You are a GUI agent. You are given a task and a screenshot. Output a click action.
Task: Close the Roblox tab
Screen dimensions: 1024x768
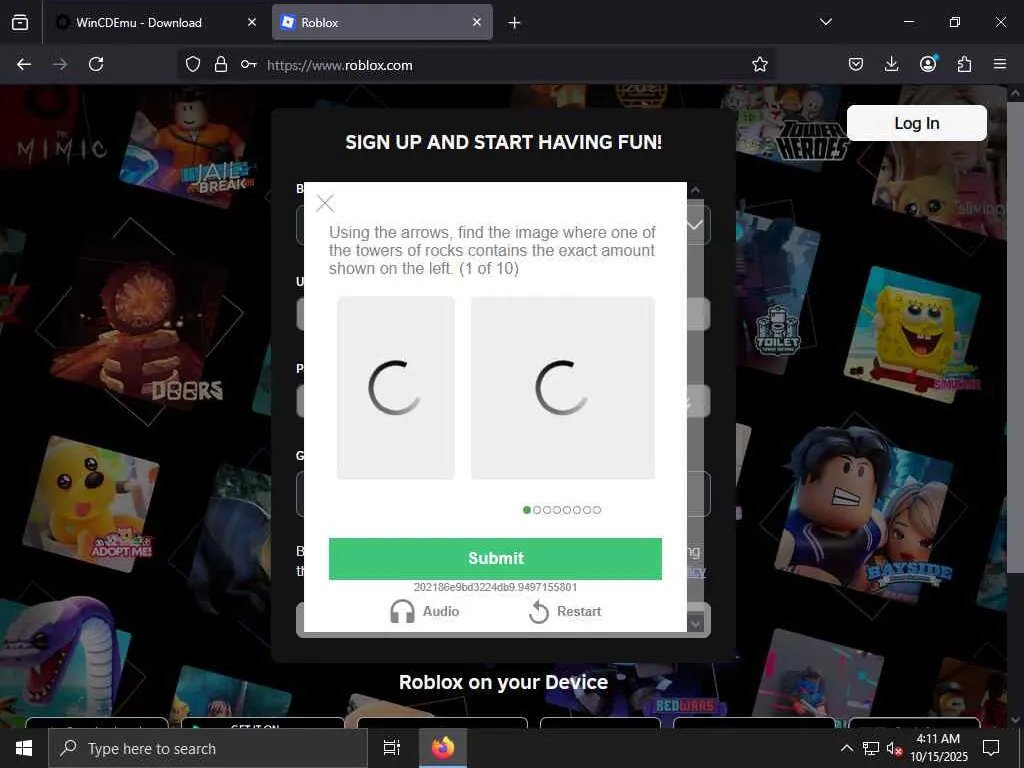click(x=477, y=22)
